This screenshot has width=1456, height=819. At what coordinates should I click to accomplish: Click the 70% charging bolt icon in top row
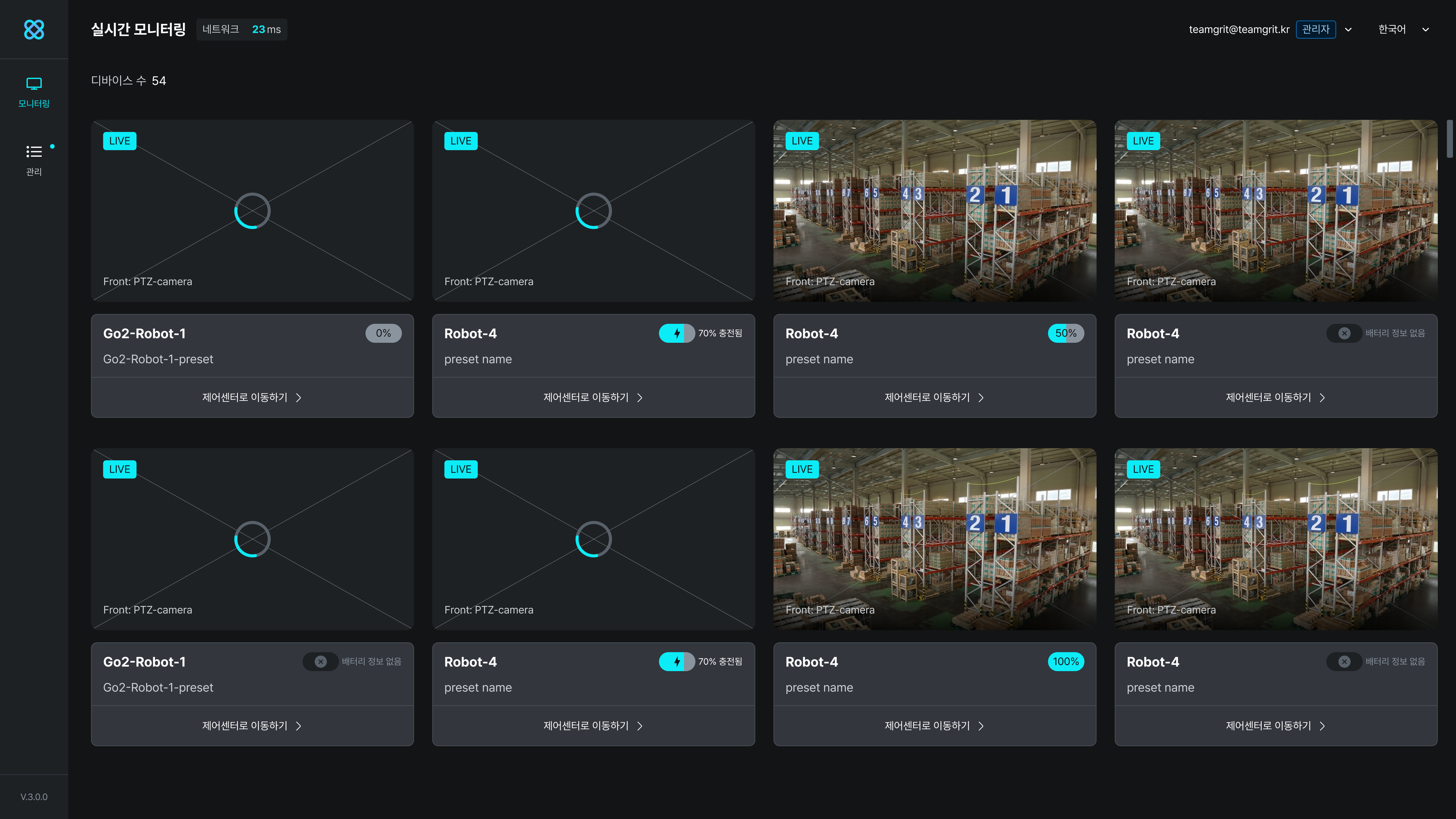click(x=677, y=333)
